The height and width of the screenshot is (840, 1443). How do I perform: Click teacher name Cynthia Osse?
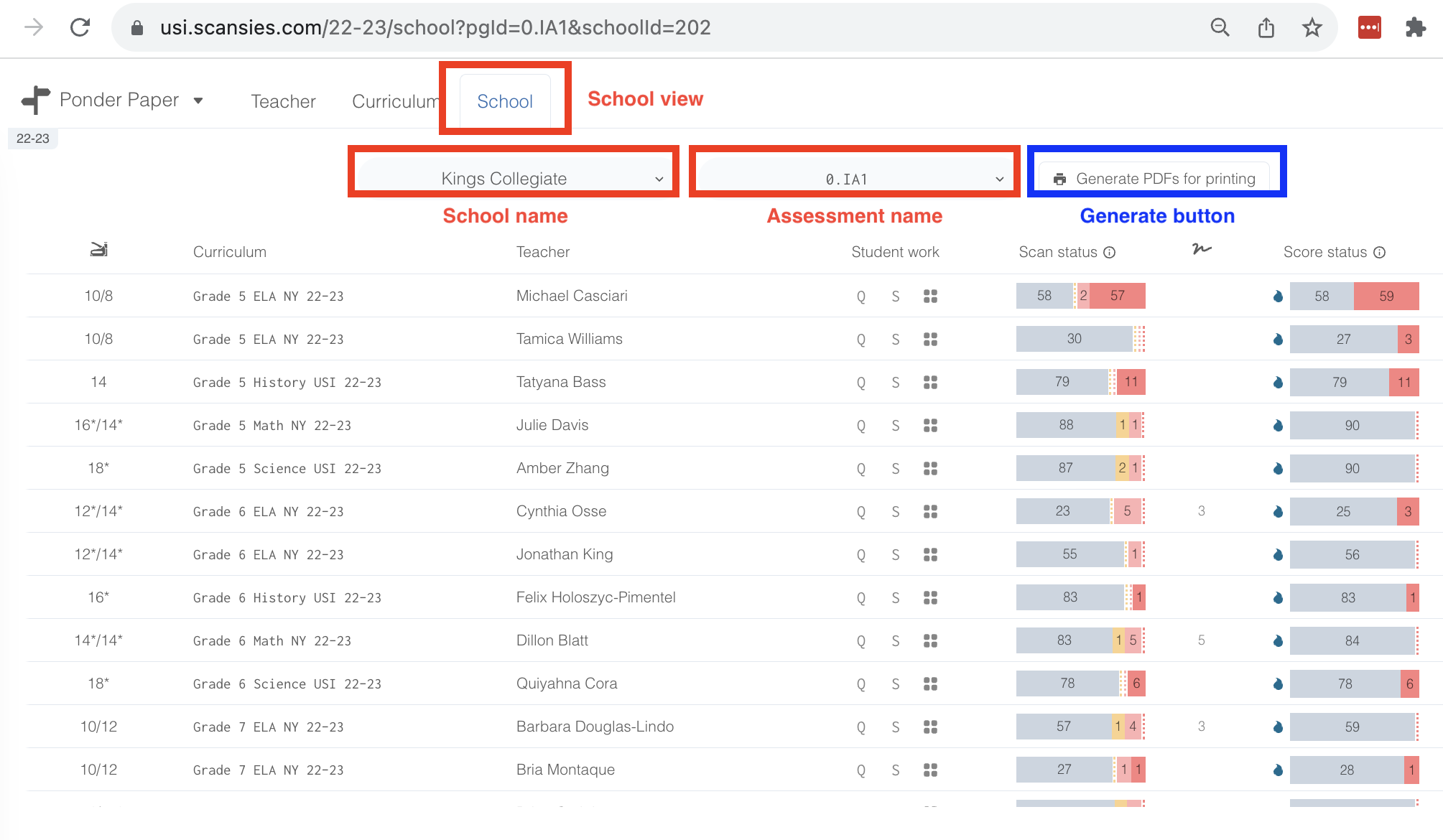pyautogui.click(x=561, y=511)
